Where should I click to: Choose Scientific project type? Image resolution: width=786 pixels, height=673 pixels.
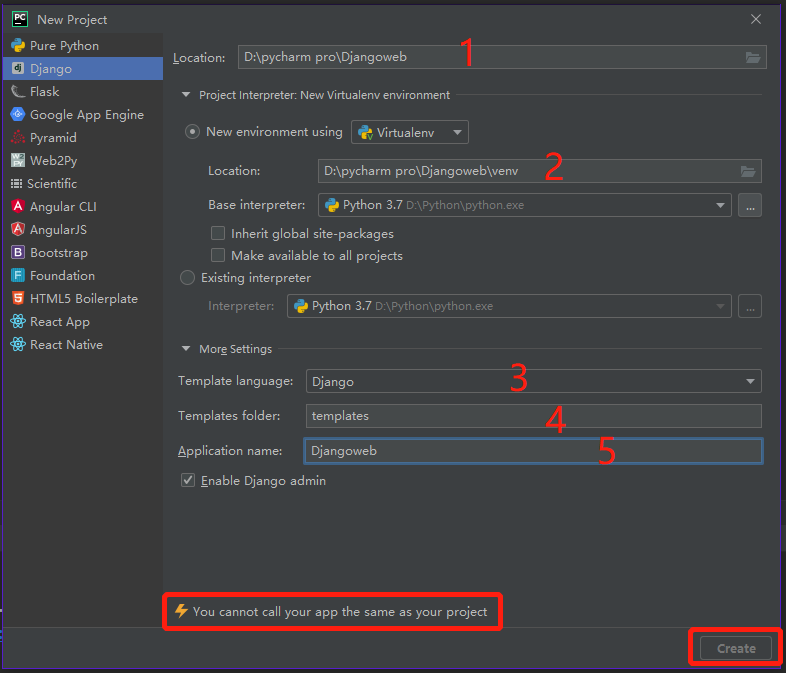pyautogui.click(x=83, y=184)
